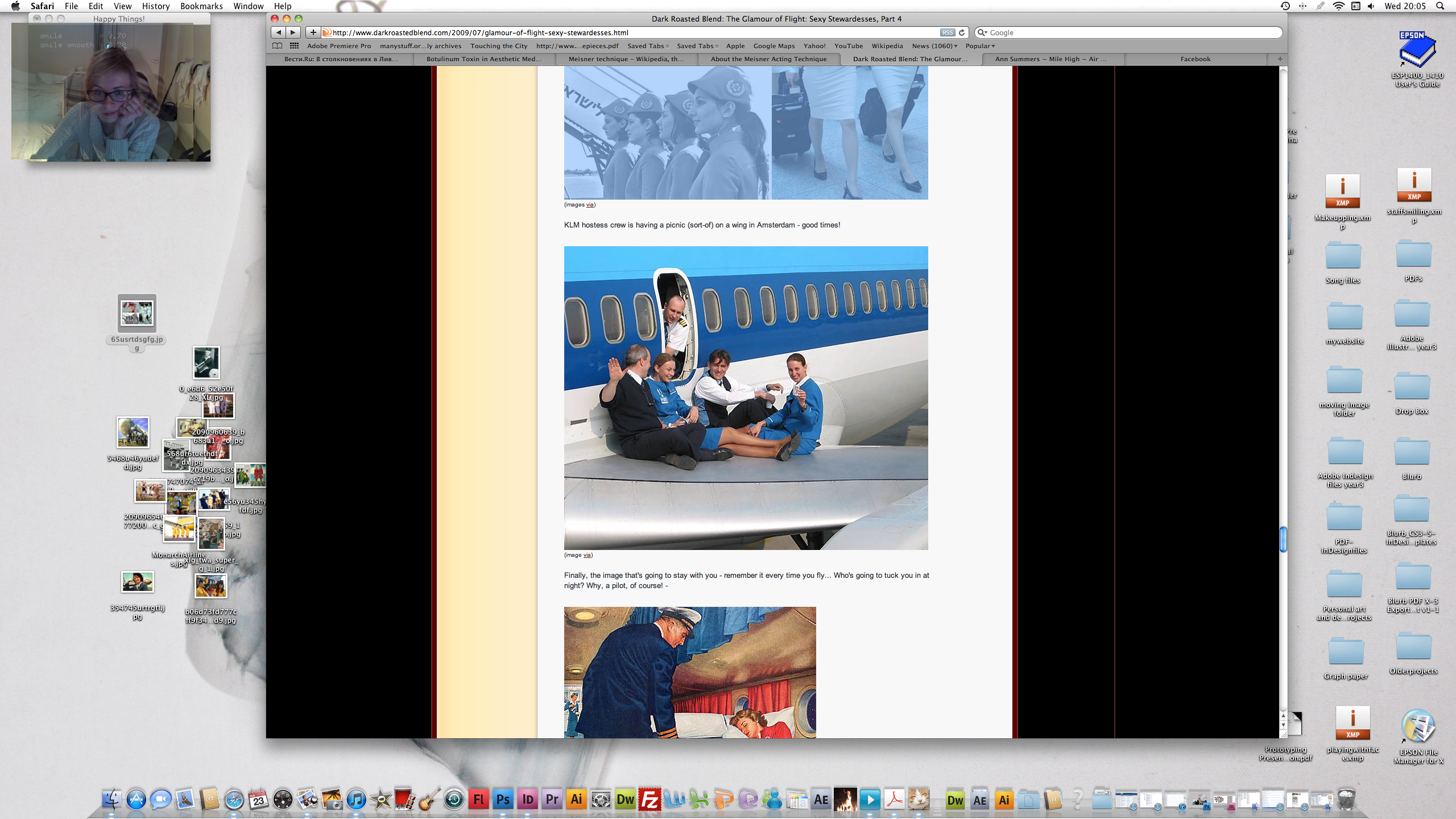1456x819 pixels.
Task: Click the 'via' link under the KLM photo
Action: click(587, 555)
